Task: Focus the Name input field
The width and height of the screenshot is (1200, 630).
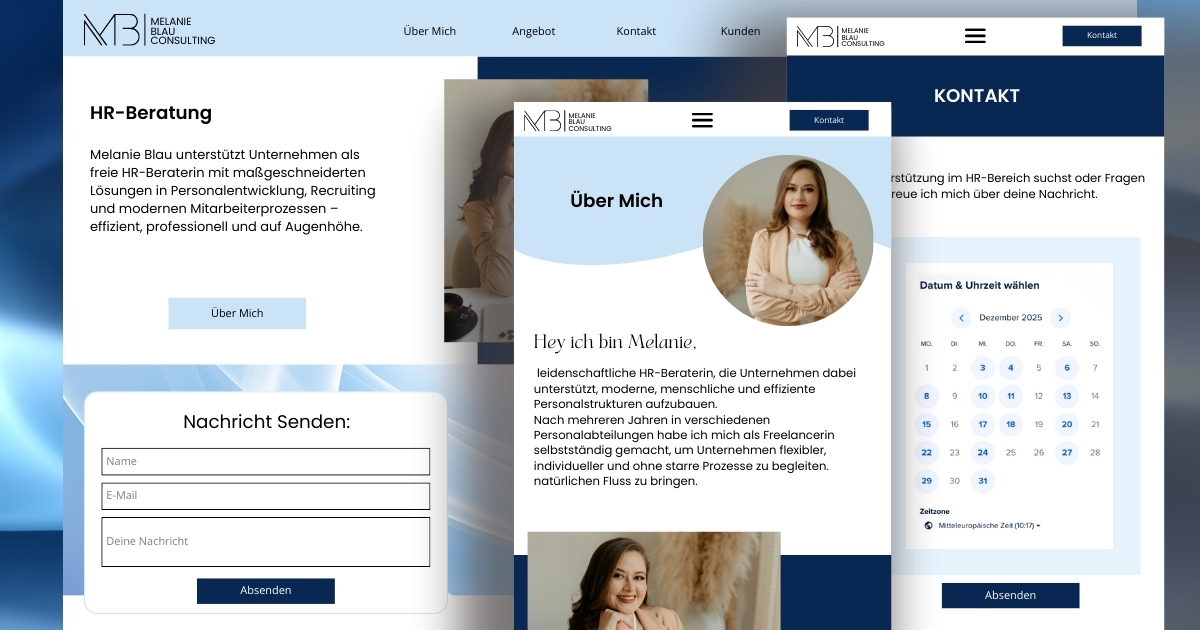Action: [x=265, y=461]
